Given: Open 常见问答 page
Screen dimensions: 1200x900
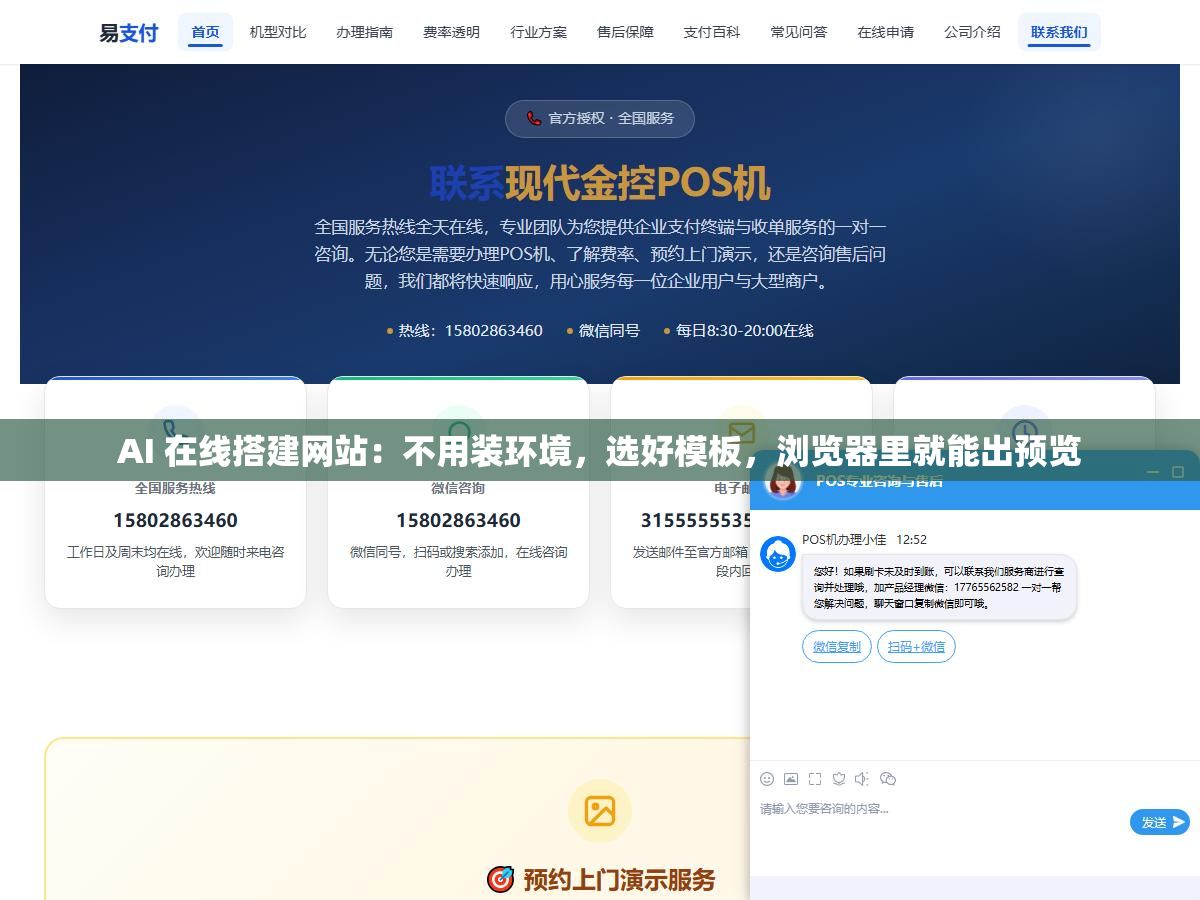Looking at the screenshot, I should [799, 32].
